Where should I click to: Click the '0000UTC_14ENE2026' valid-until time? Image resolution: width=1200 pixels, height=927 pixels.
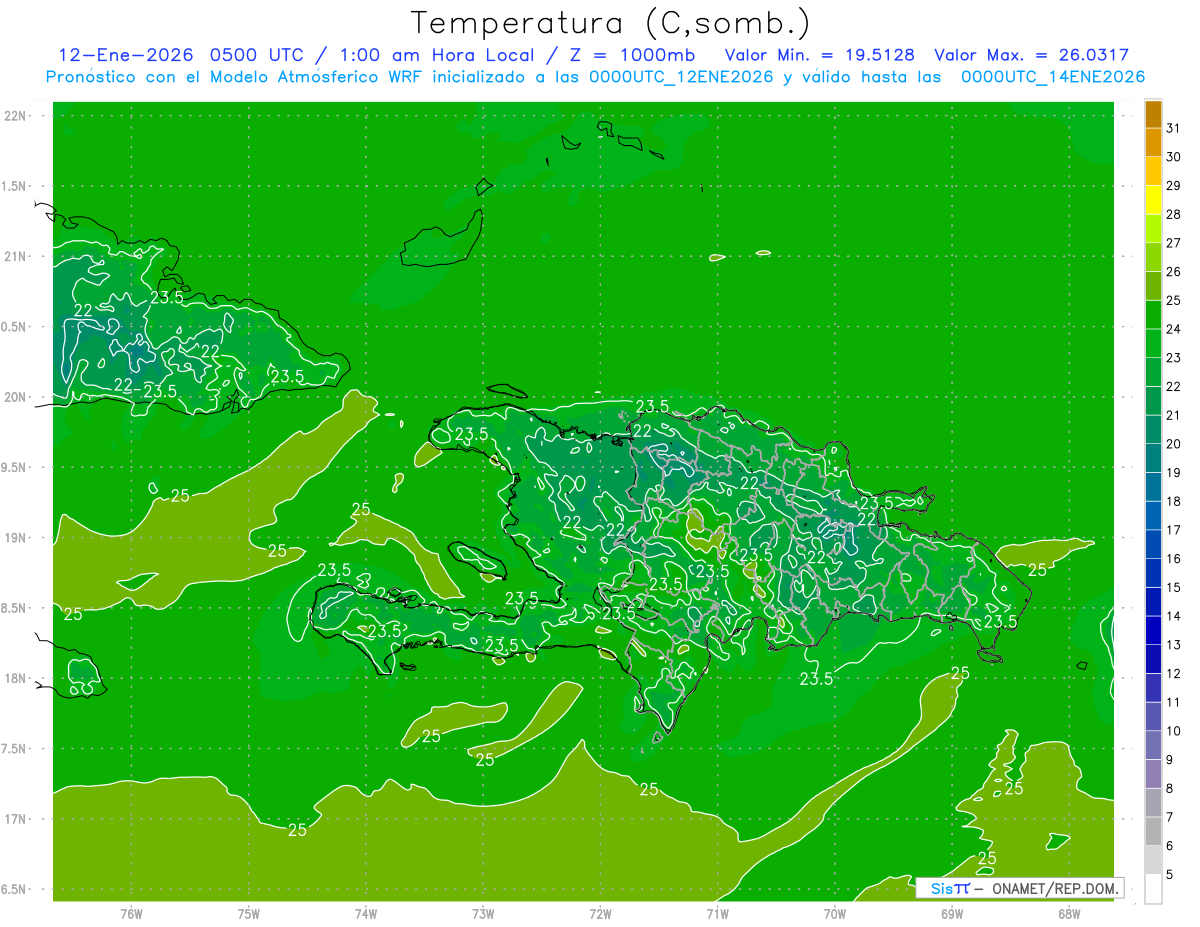coord(1052,77)
